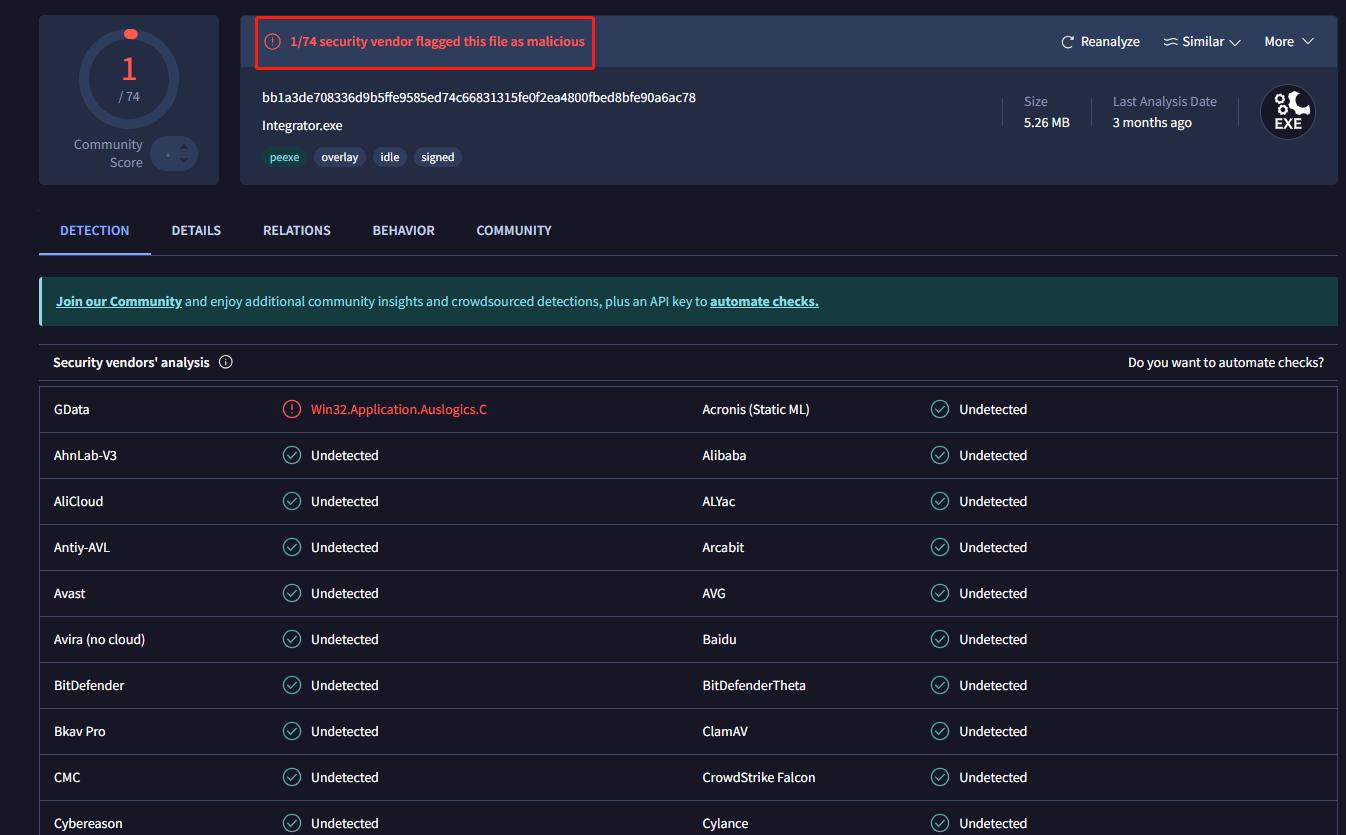Click the Acronis (Static ML) vendor name

tap(756, 409)
